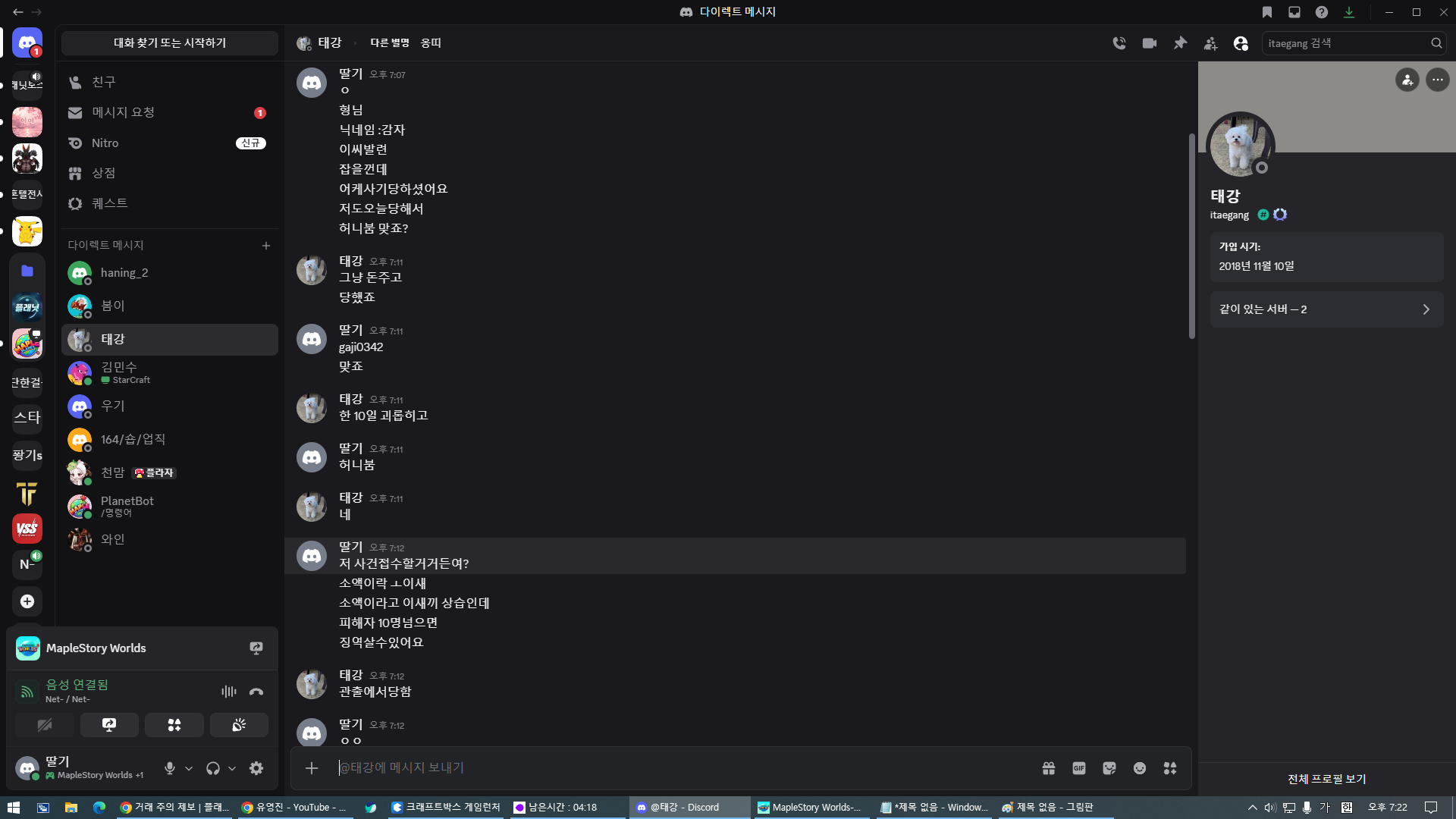Open more options in profile panel
Image resolution: width=1456 pixels, height=819 pixels.
click(x=1438, y=80)
